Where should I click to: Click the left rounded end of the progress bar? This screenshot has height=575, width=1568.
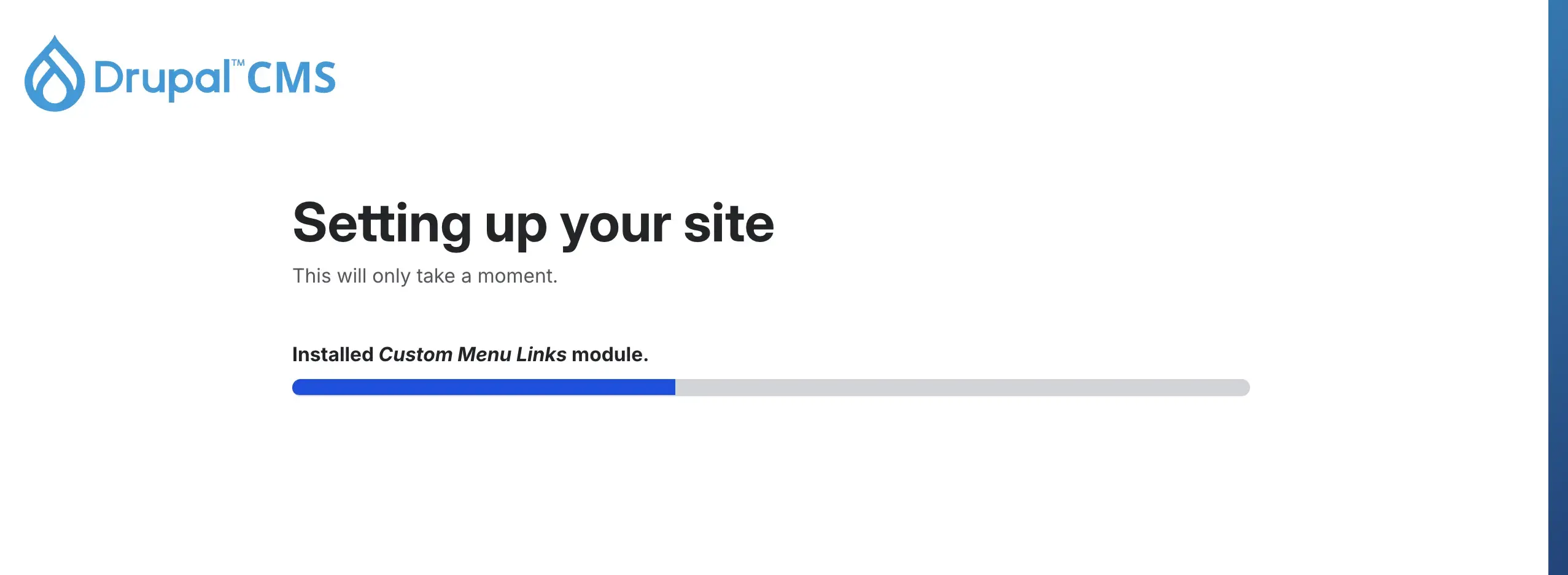(298, 387)
